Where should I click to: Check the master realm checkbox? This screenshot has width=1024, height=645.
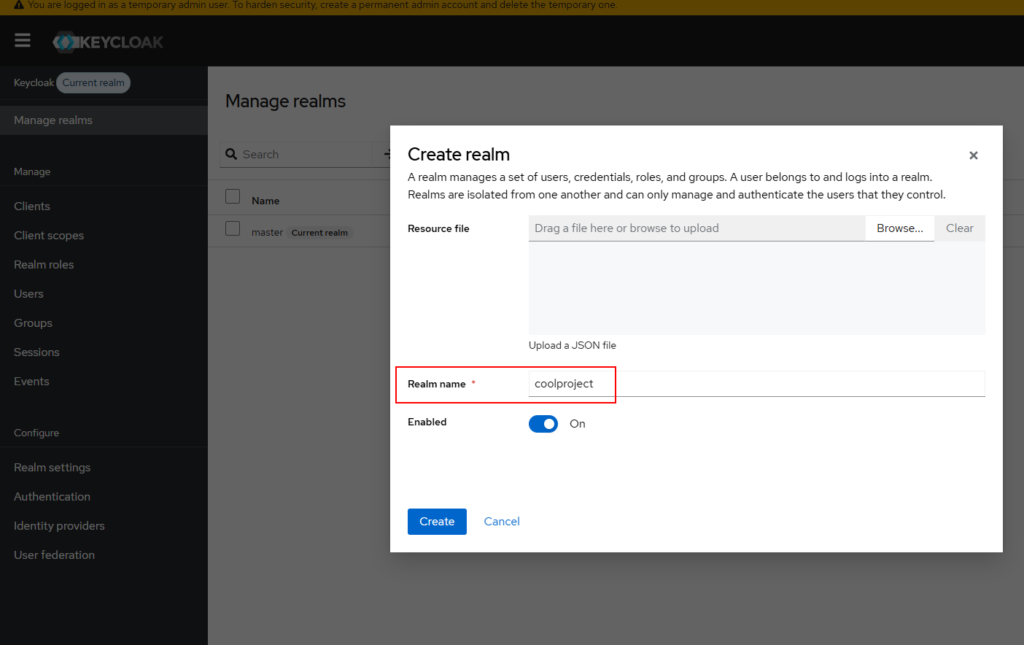[232, 228]
